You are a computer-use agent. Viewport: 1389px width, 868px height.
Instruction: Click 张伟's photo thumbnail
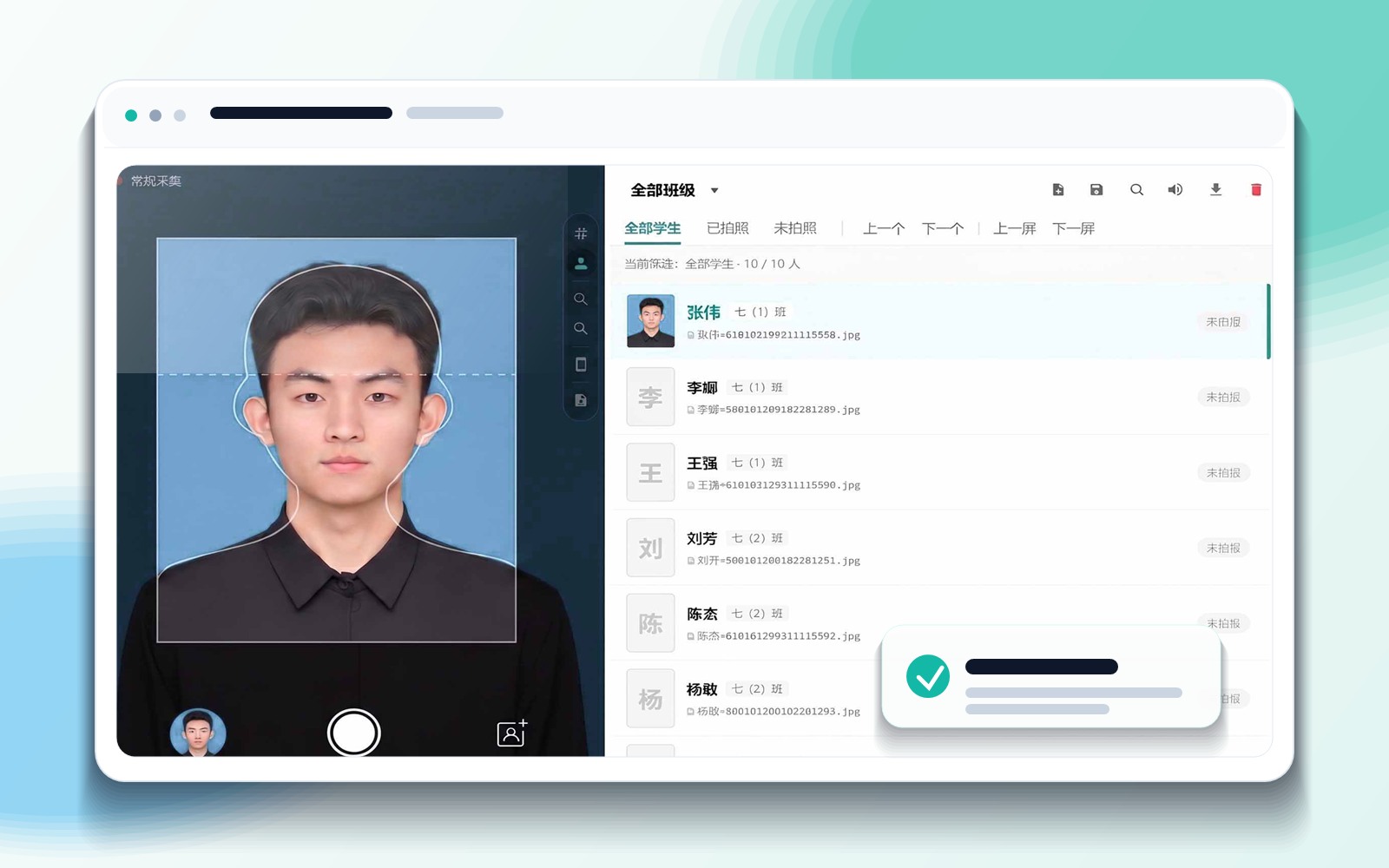[x=650, y=321]
